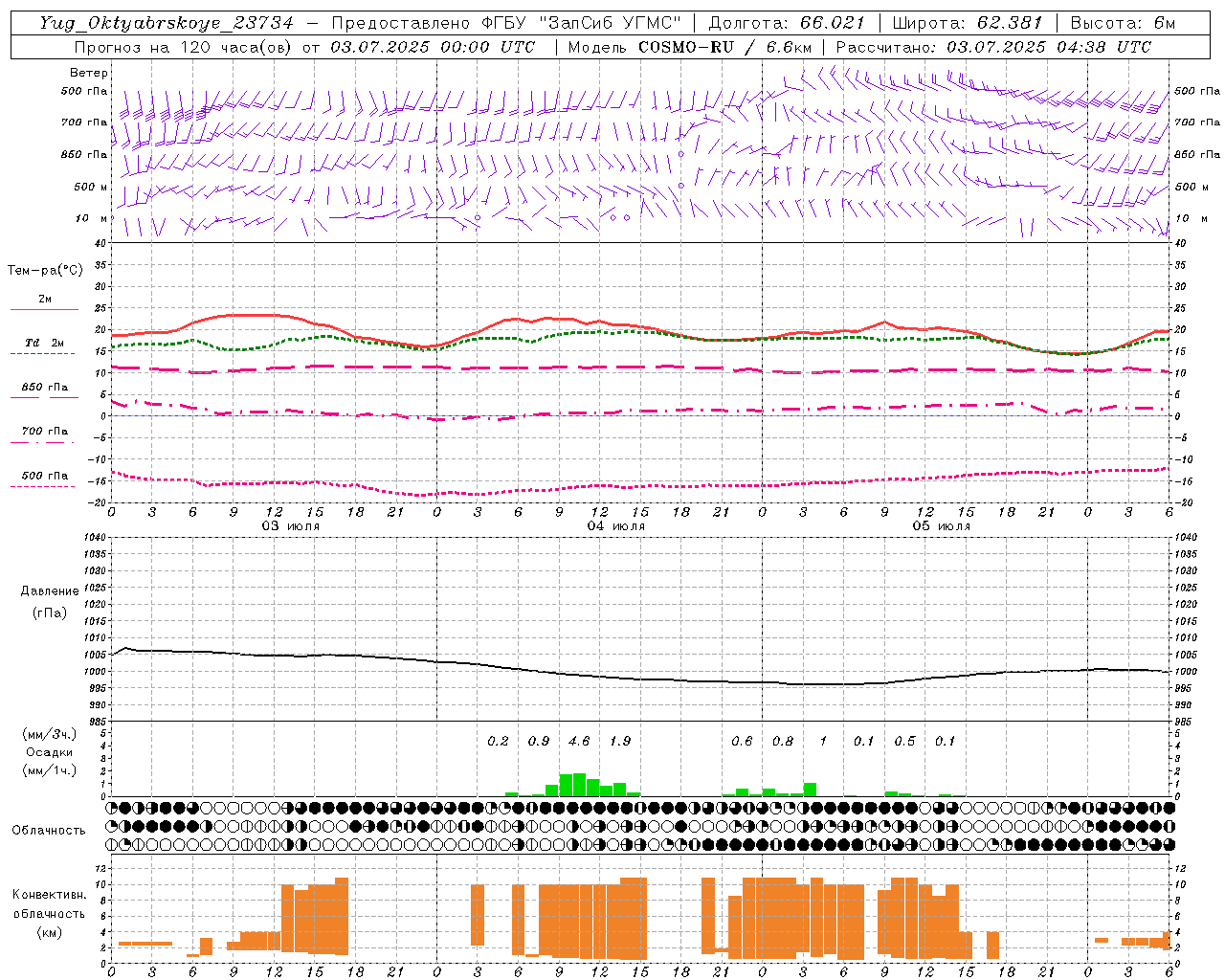
Task: Click the (км) unit under convective cloudiness
Action: pos(50,932)
